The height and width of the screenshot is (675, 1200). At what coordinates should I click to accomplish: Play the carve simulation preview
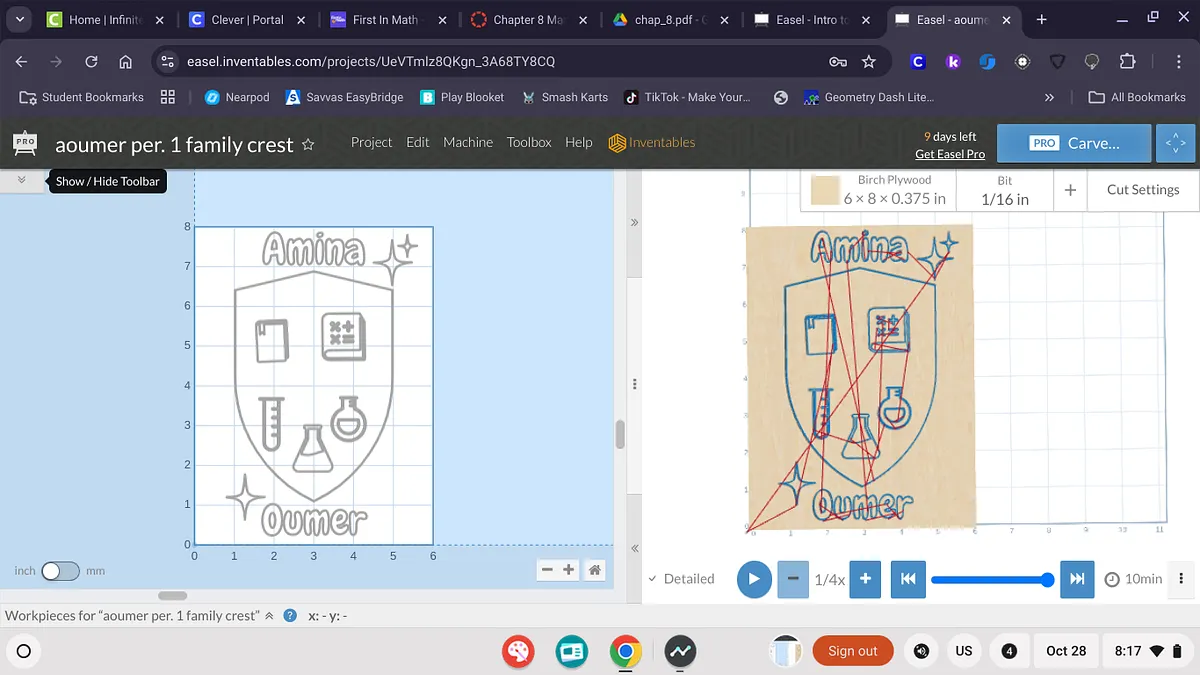(x=754, y=579)
